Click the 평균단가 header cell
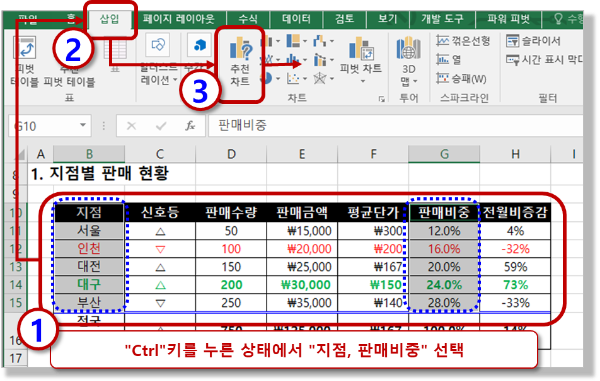Screen dimensions: 600x381 (x=373, y=212)
